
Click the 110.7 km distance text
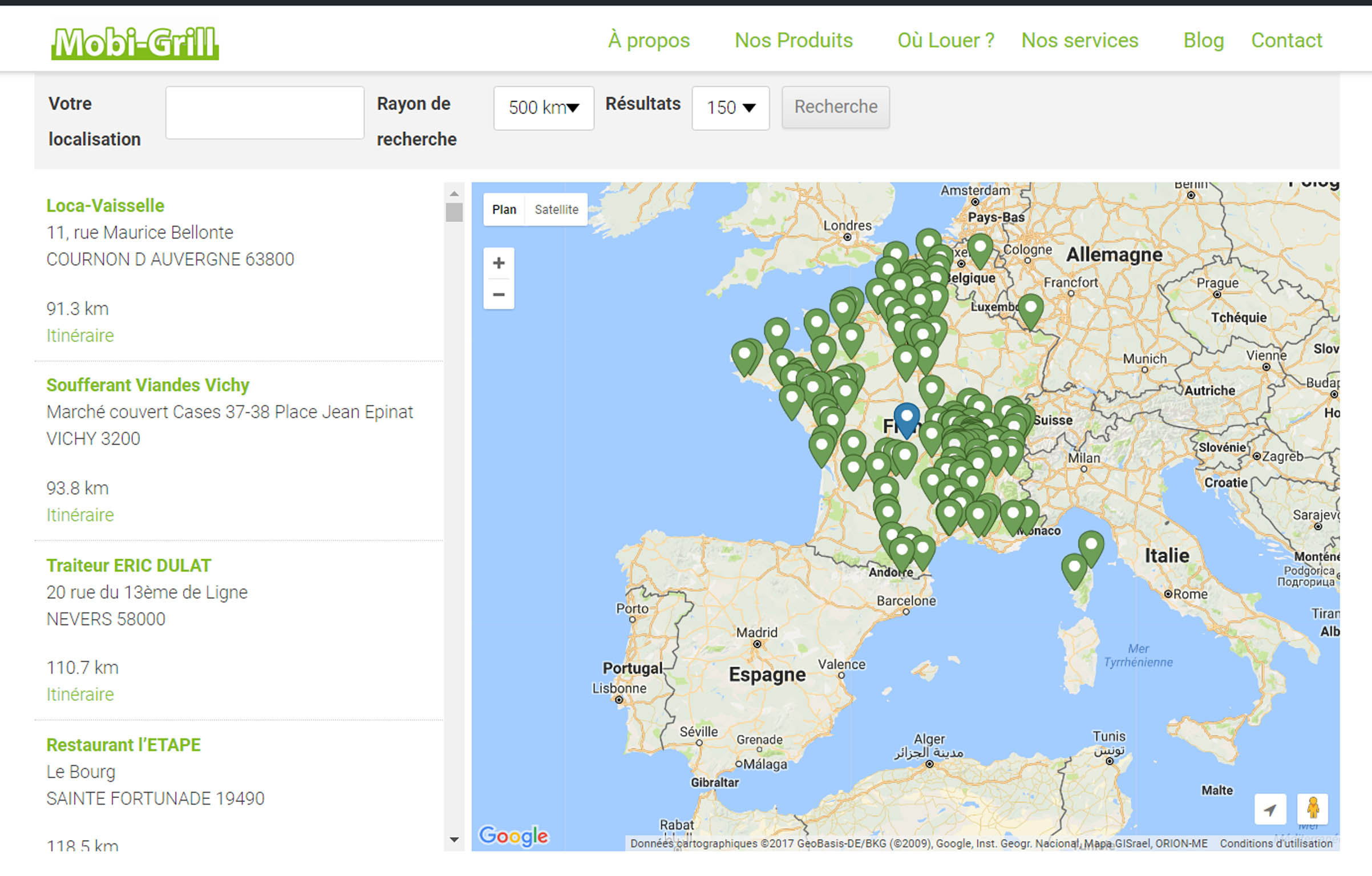[x=83, y=668]
